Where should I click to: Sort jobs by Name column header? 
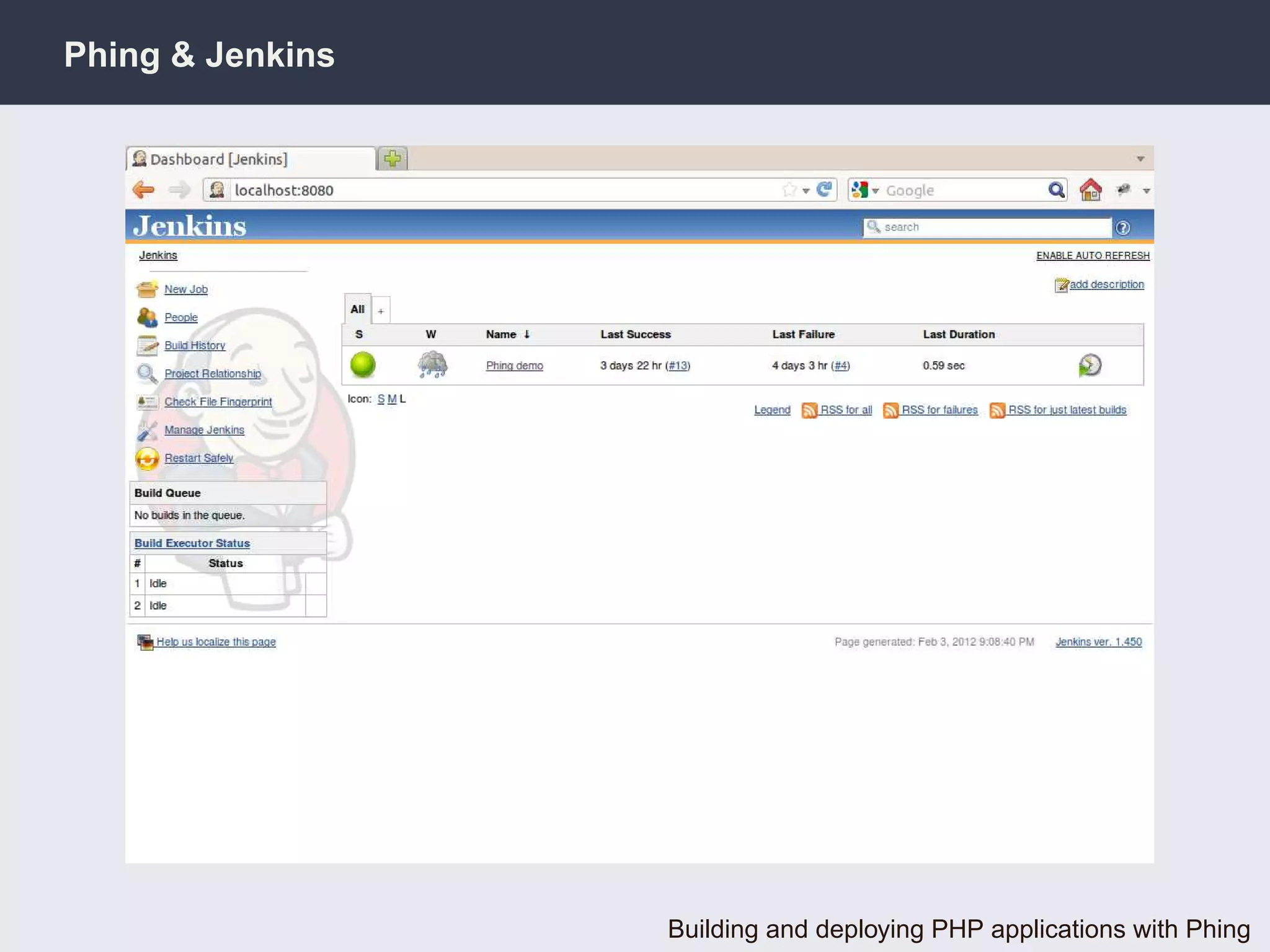tap(501, 335)
